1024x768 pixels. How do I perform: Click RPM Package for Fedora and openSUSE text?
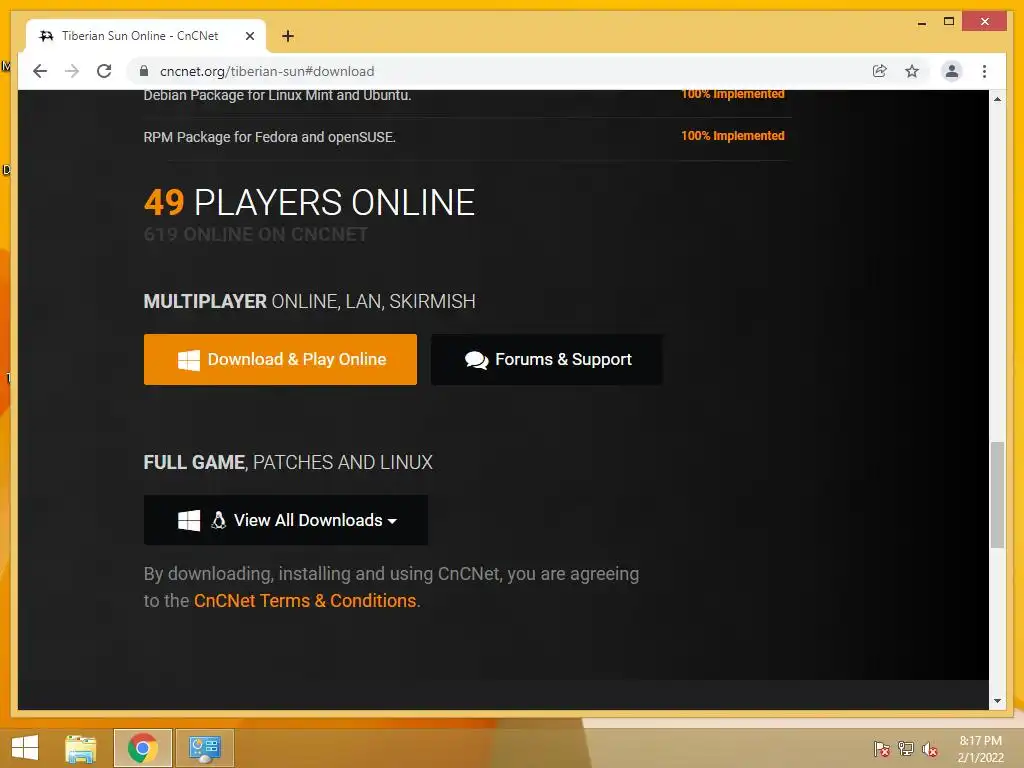point(270,137)
